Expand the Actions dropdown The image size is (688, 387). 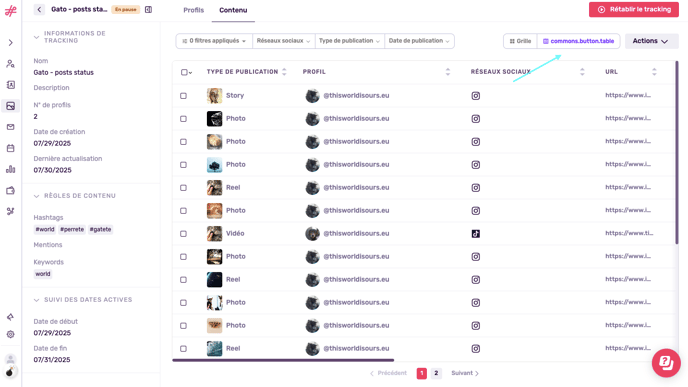click(651, 41)
